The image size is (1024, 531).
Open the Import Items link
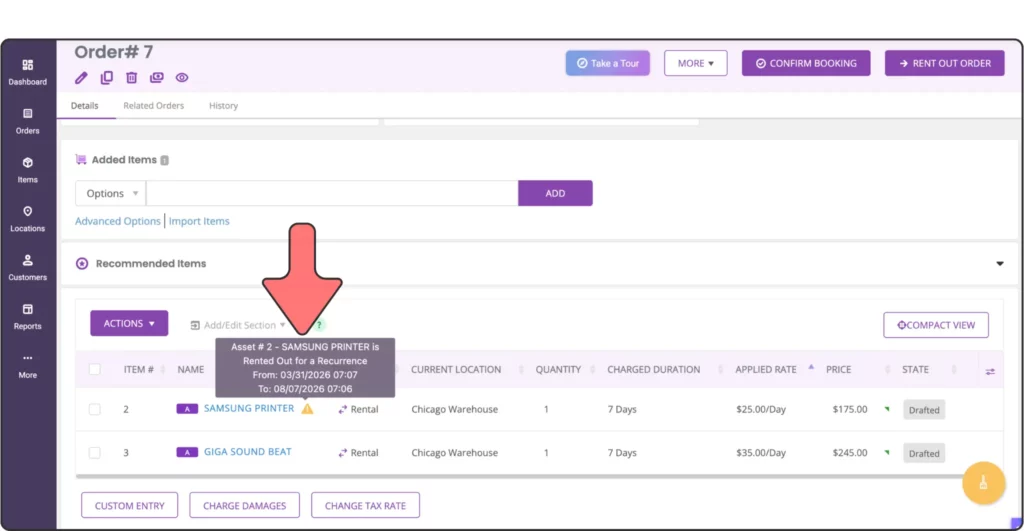199,221
